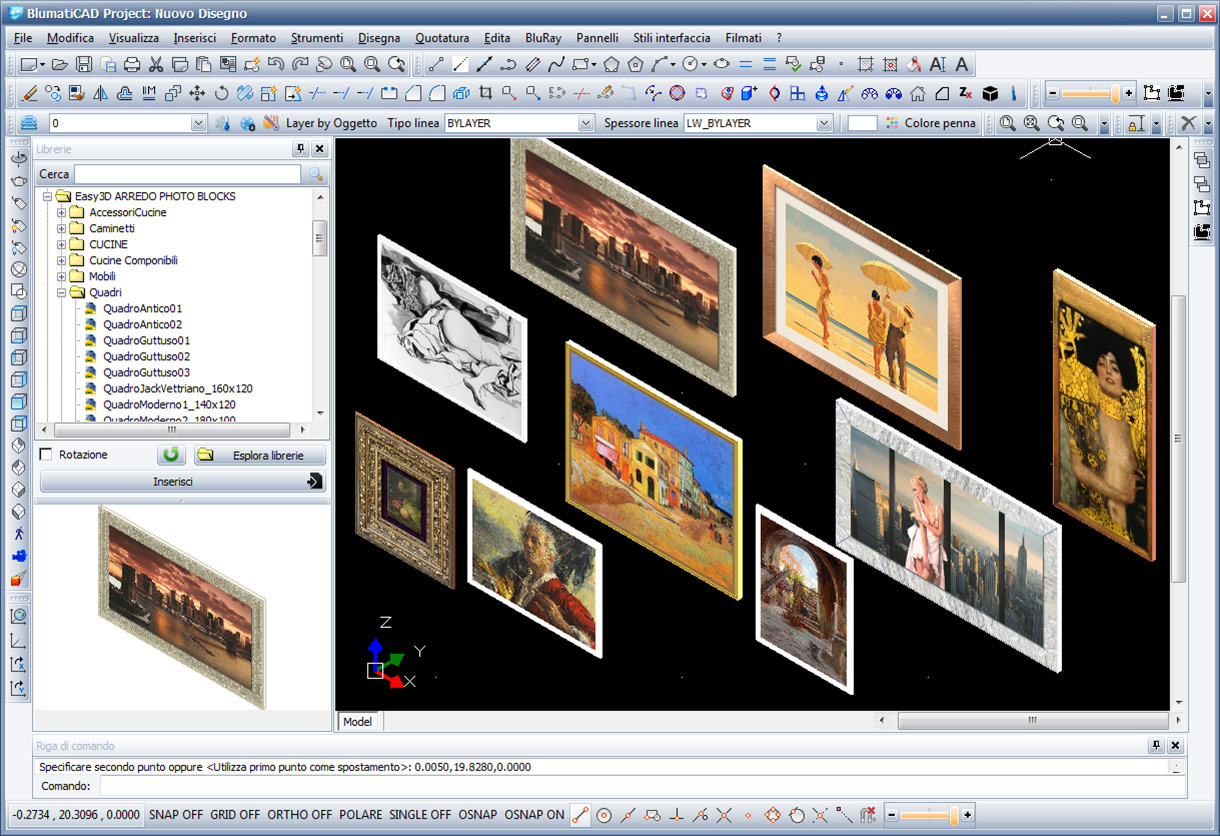Click the multiline text AI icon
1220x836 pixels.
[x=937, y=65]
